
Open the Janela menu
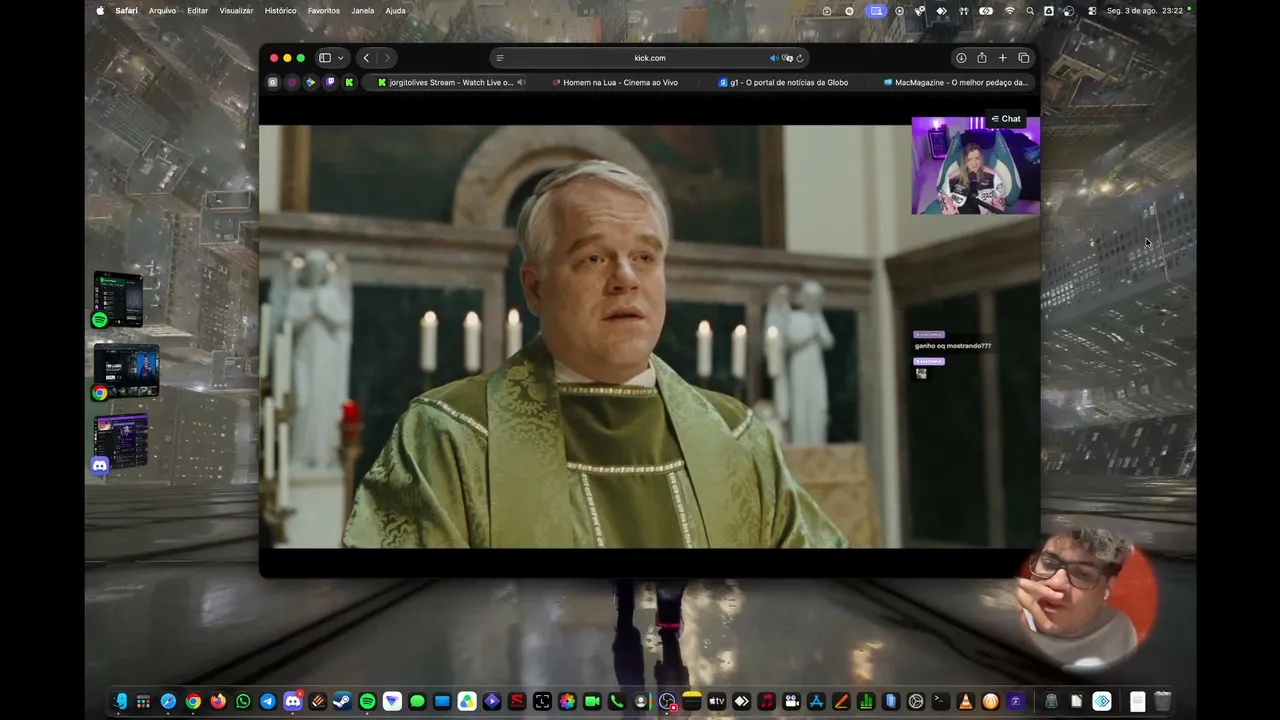point(363,11)
